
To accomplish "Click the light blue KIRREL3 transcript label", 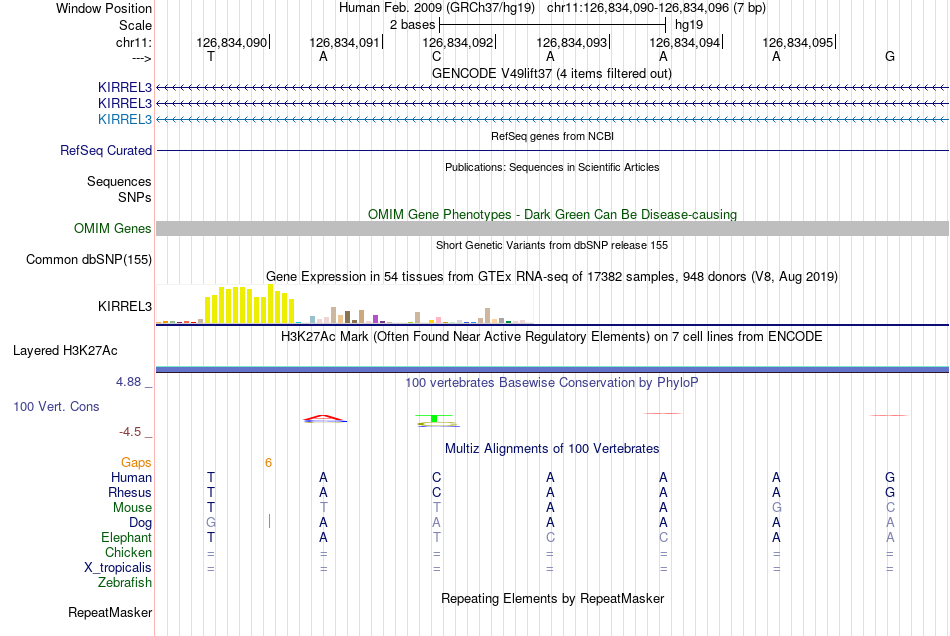I will [x=125, y=119].
